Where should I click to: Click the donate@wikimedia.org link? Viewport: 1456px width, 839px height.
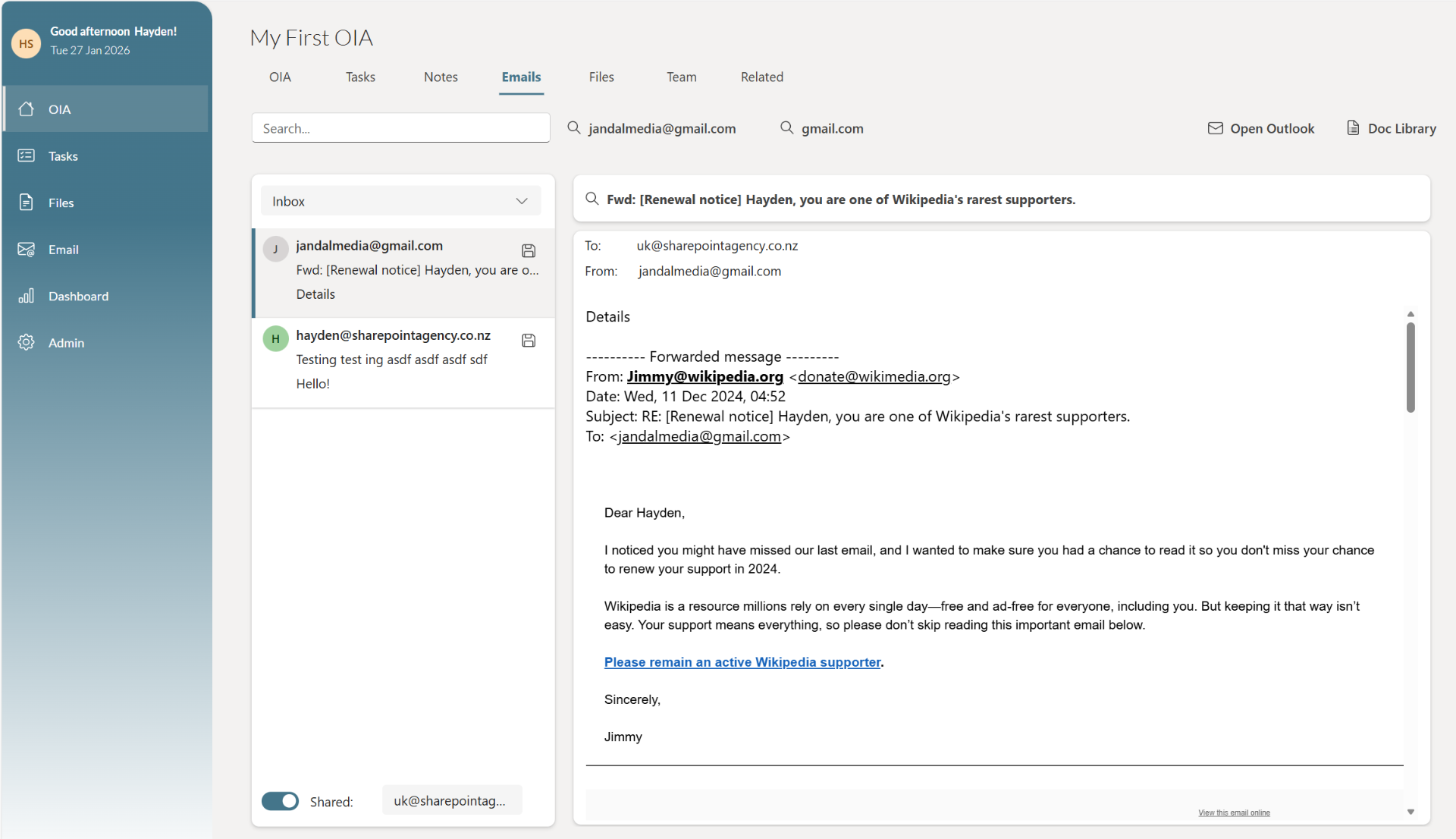tap(874, 377)
